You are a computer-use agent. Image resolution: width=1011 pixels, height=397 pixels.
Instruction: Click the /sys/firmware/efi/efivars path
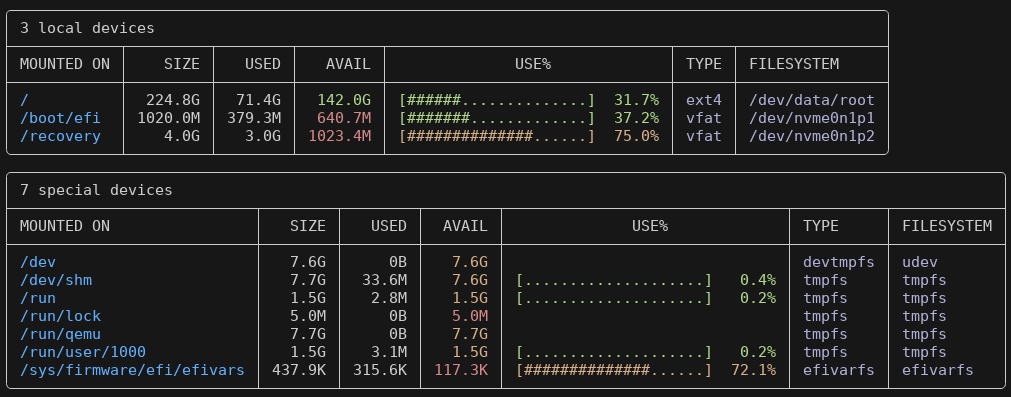coord(132,371)
